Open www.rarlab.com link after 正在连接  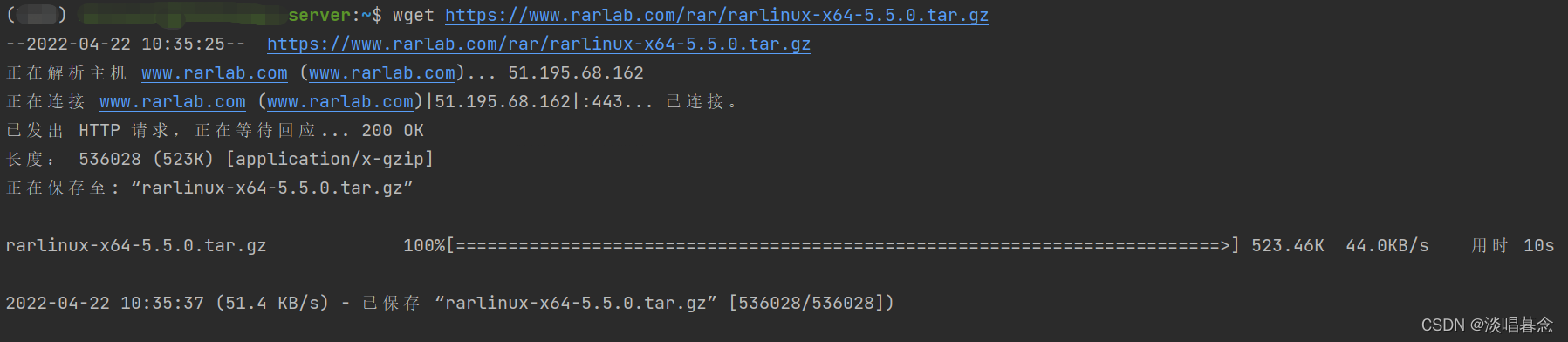point(173,102)
